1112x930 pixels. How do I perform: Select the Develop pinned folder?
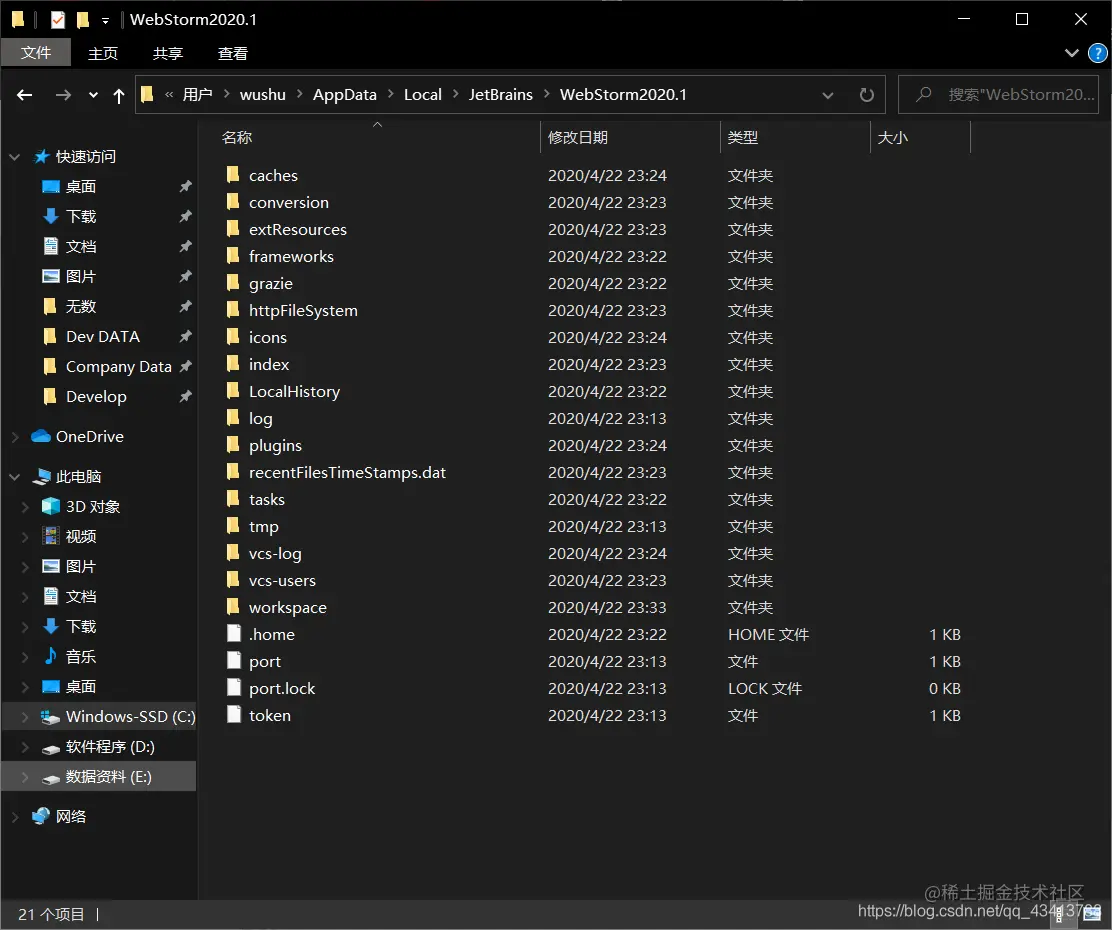(96, 397)
